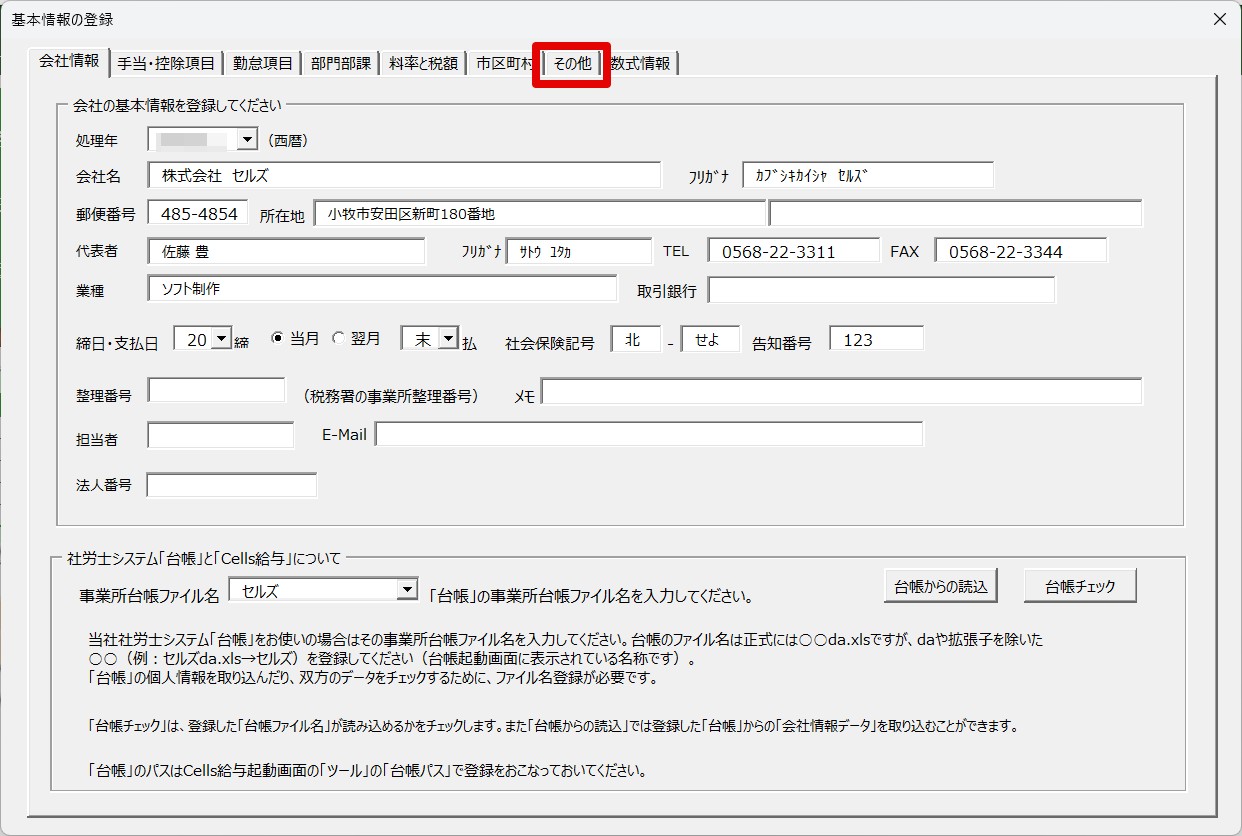Click the 会社名 field containing 株式会社 セルズ
Screen dimensions: 1242x836
(x=404, y=175)
